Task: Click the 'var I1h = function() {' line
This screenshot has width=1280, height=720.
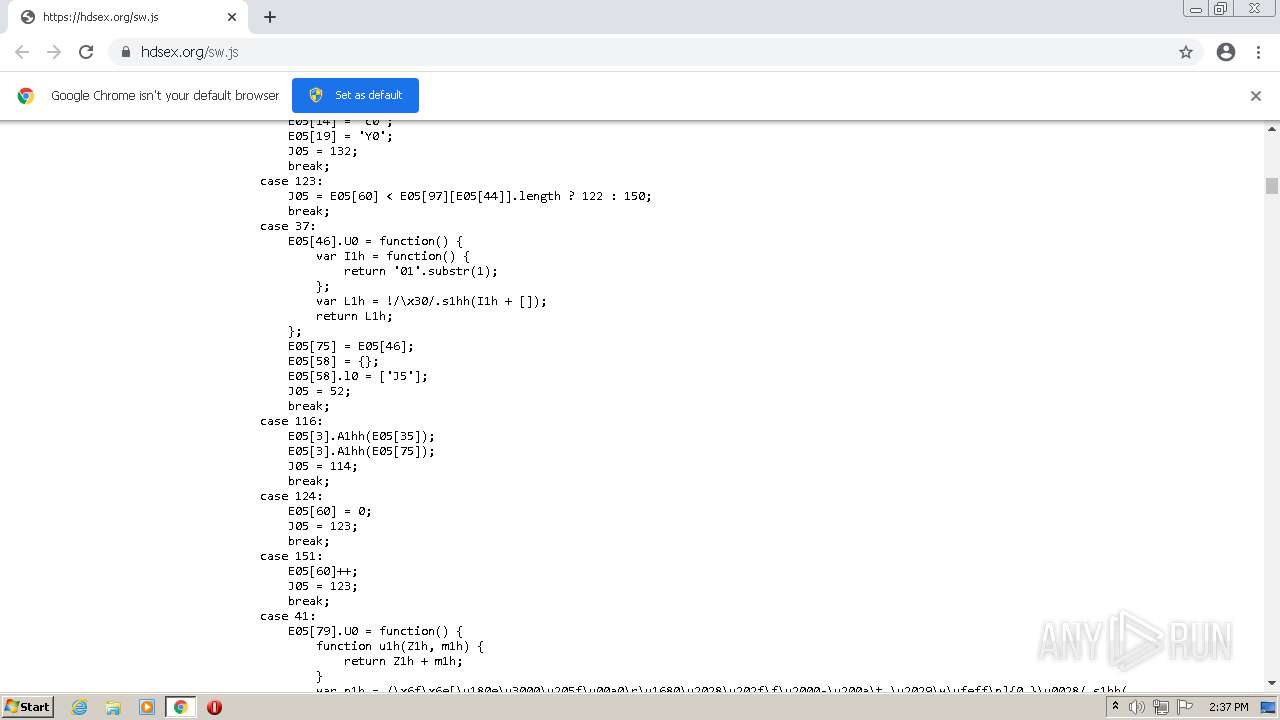Action: tap(393, 256)
